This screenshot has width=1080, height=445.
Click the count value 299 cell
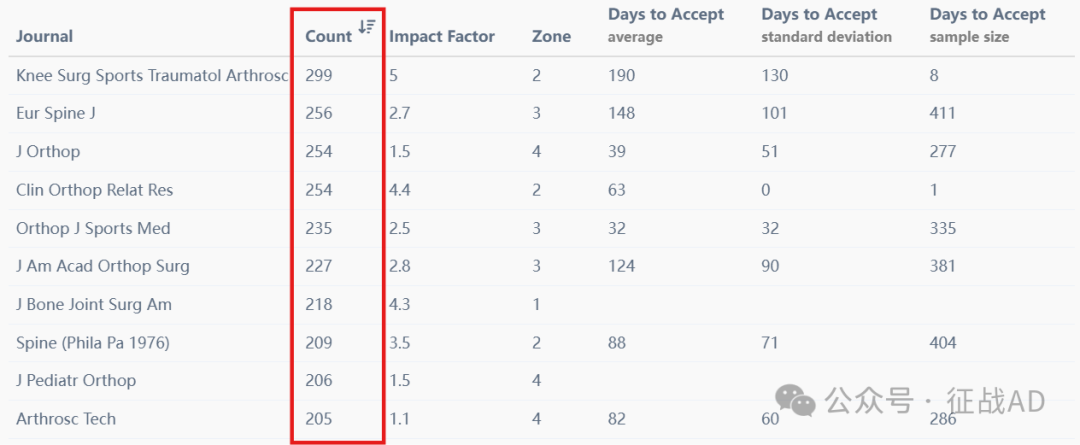(x=319, y=76)
